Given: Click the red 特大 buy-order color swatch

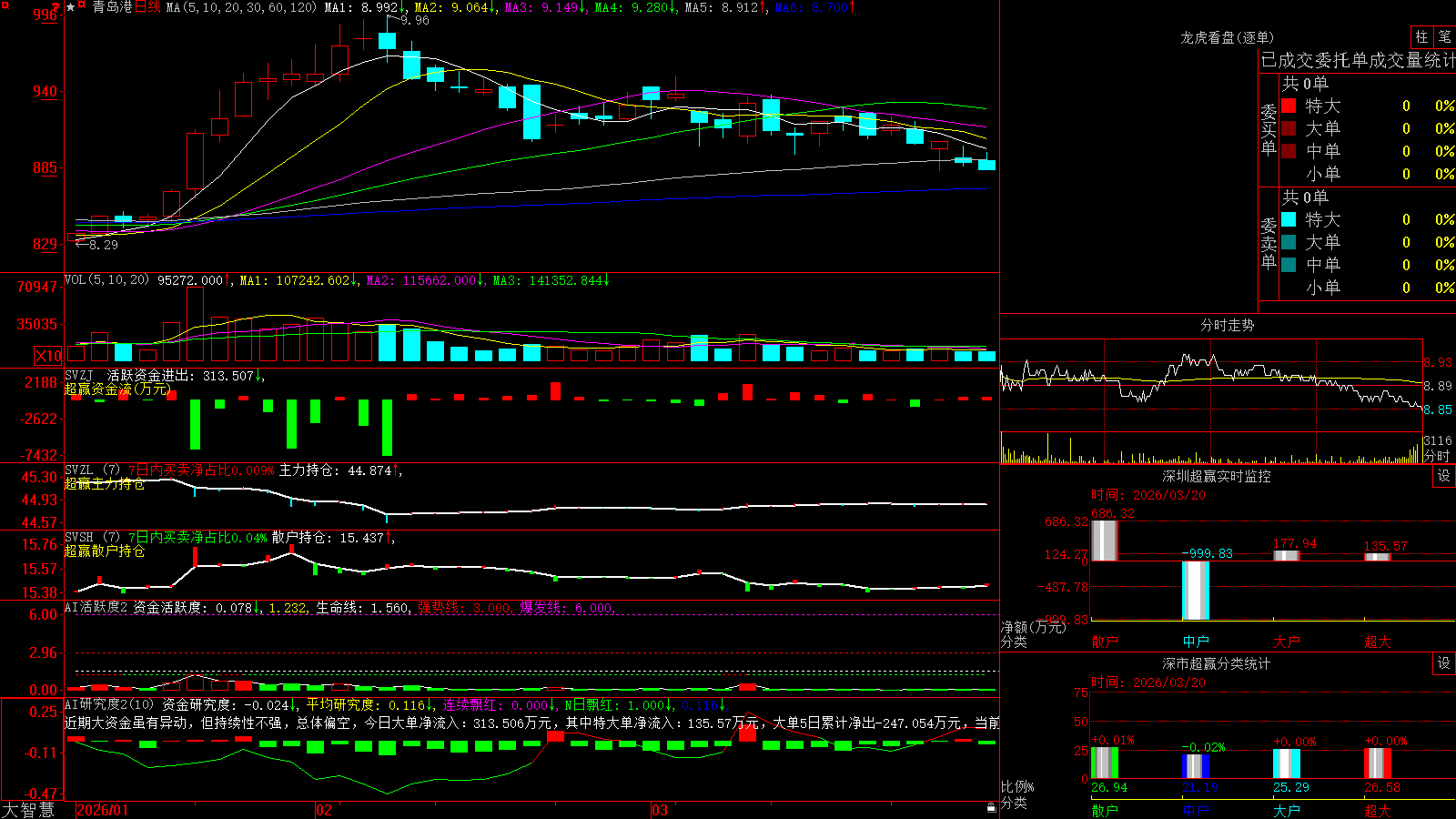Looking at the screenshot, I should 1289,106.
